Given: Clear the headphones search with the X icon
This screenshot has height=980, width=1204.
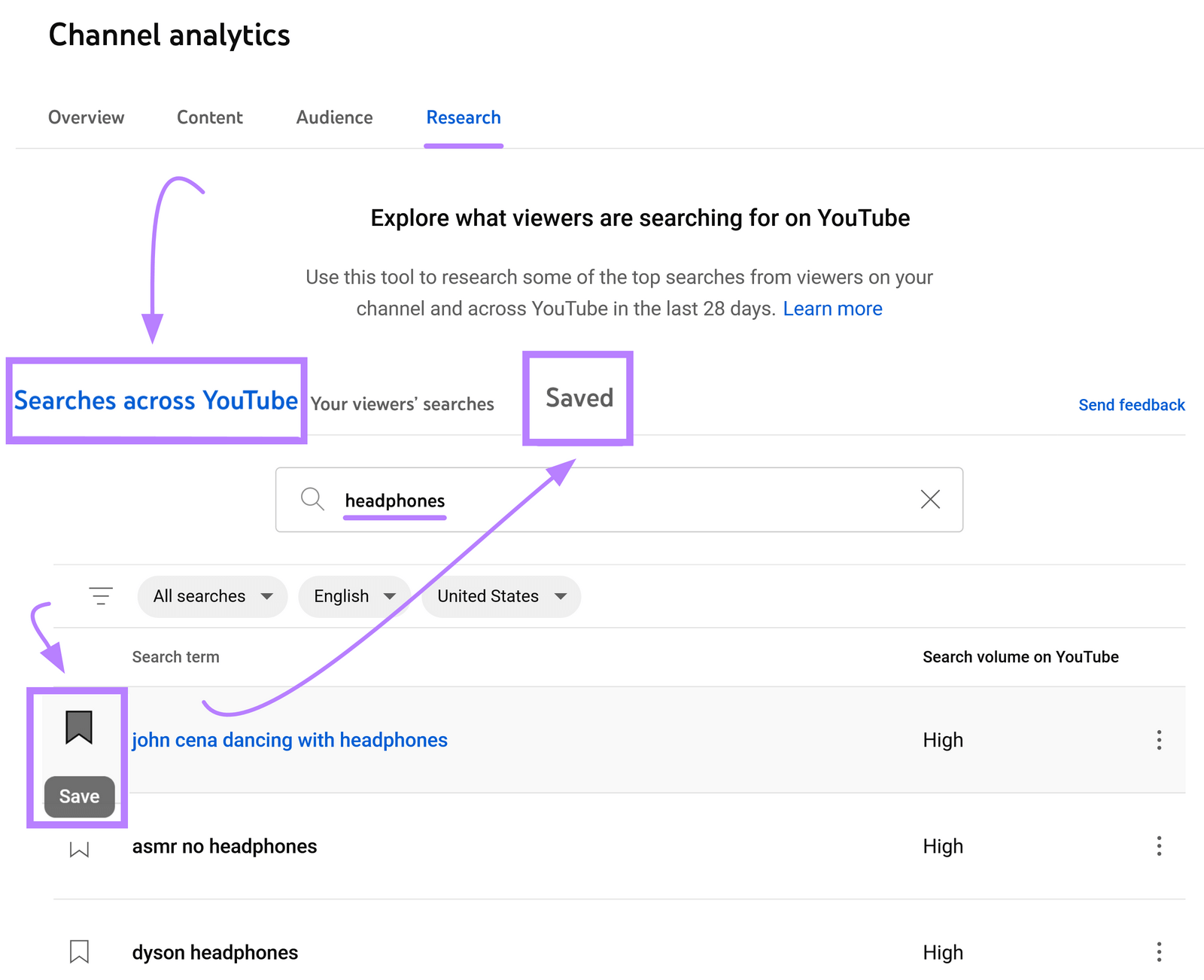Looking at the screenshot, I should tap(930, 499).
